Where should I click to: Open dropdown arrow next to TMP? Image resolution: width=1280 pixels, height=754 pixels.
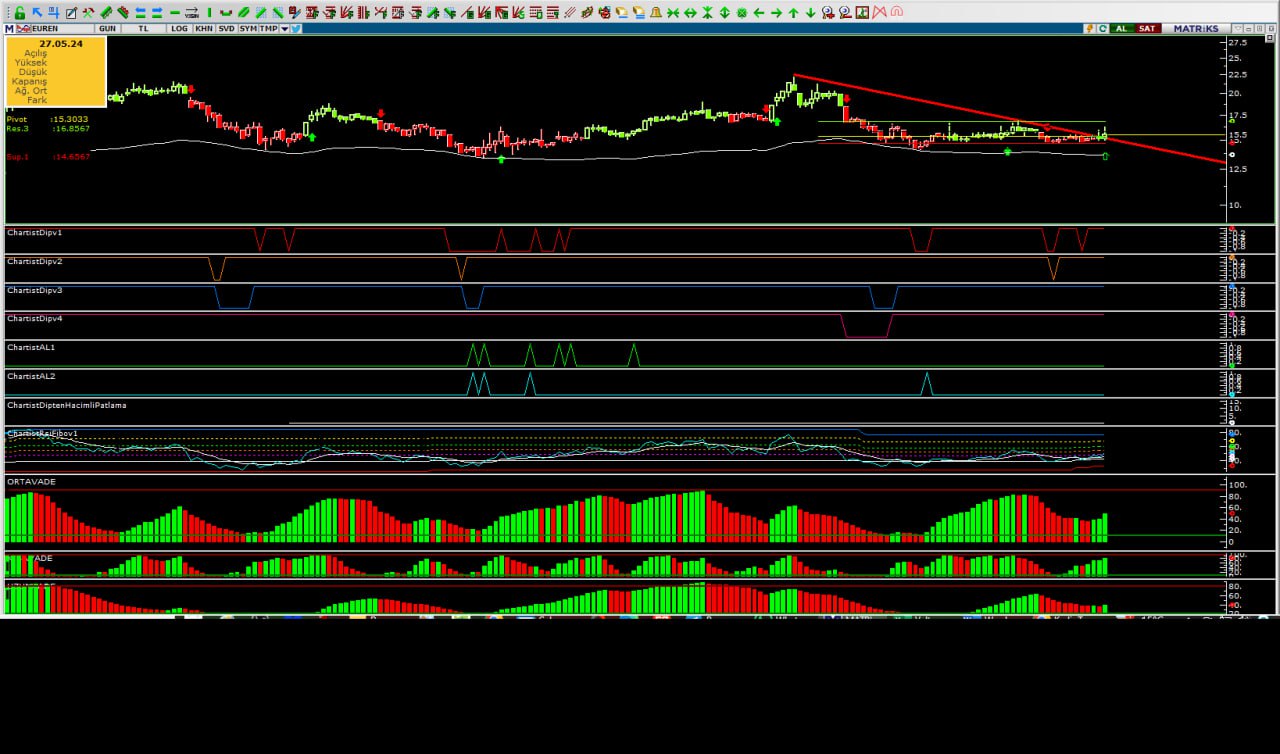(x=284, y=29)
